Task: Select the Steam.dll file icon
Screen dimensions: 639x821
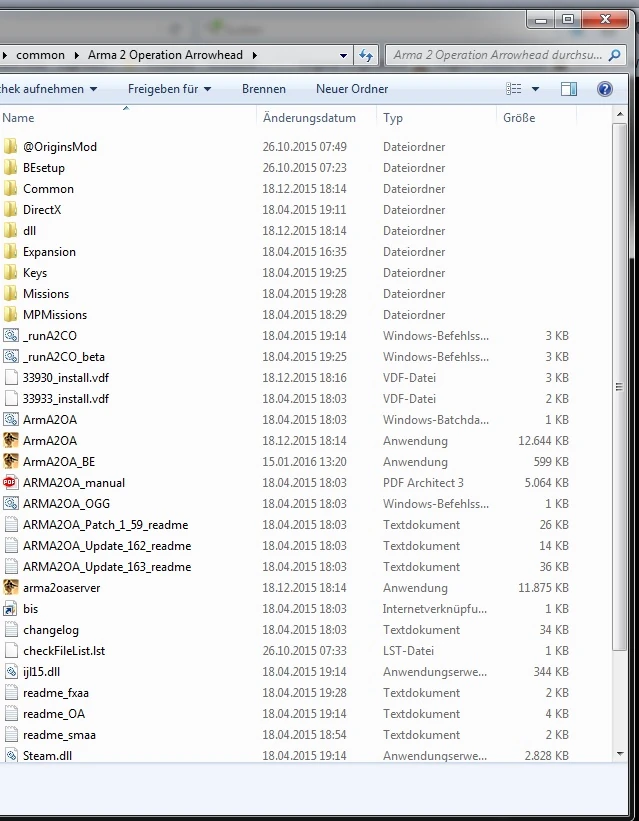Action: 10,755
